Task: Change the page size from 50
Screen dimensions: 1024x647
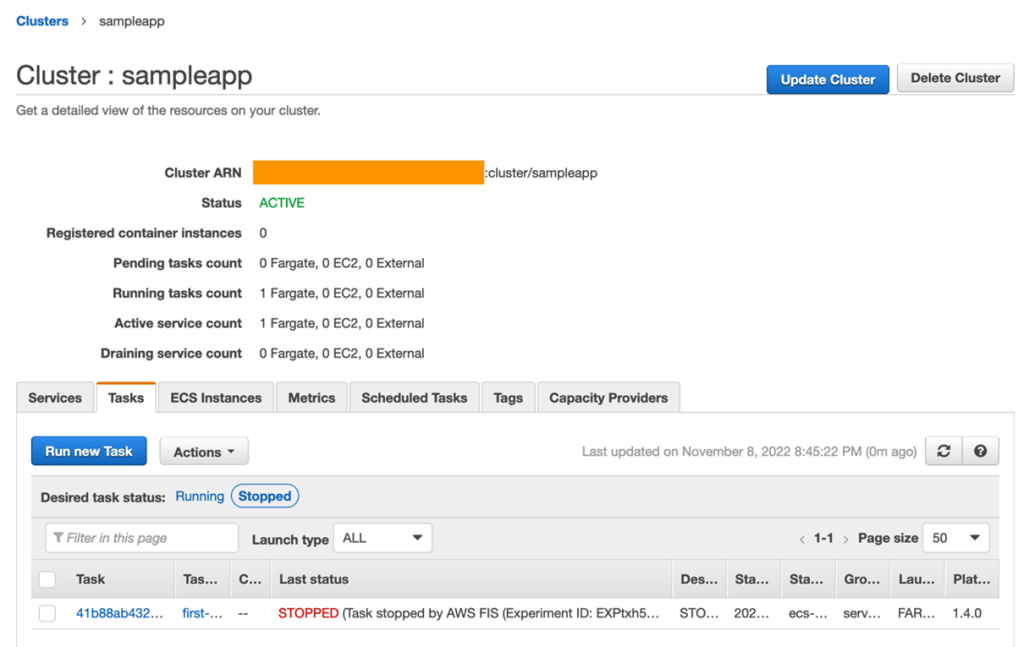Action: (x=956, y=537)
